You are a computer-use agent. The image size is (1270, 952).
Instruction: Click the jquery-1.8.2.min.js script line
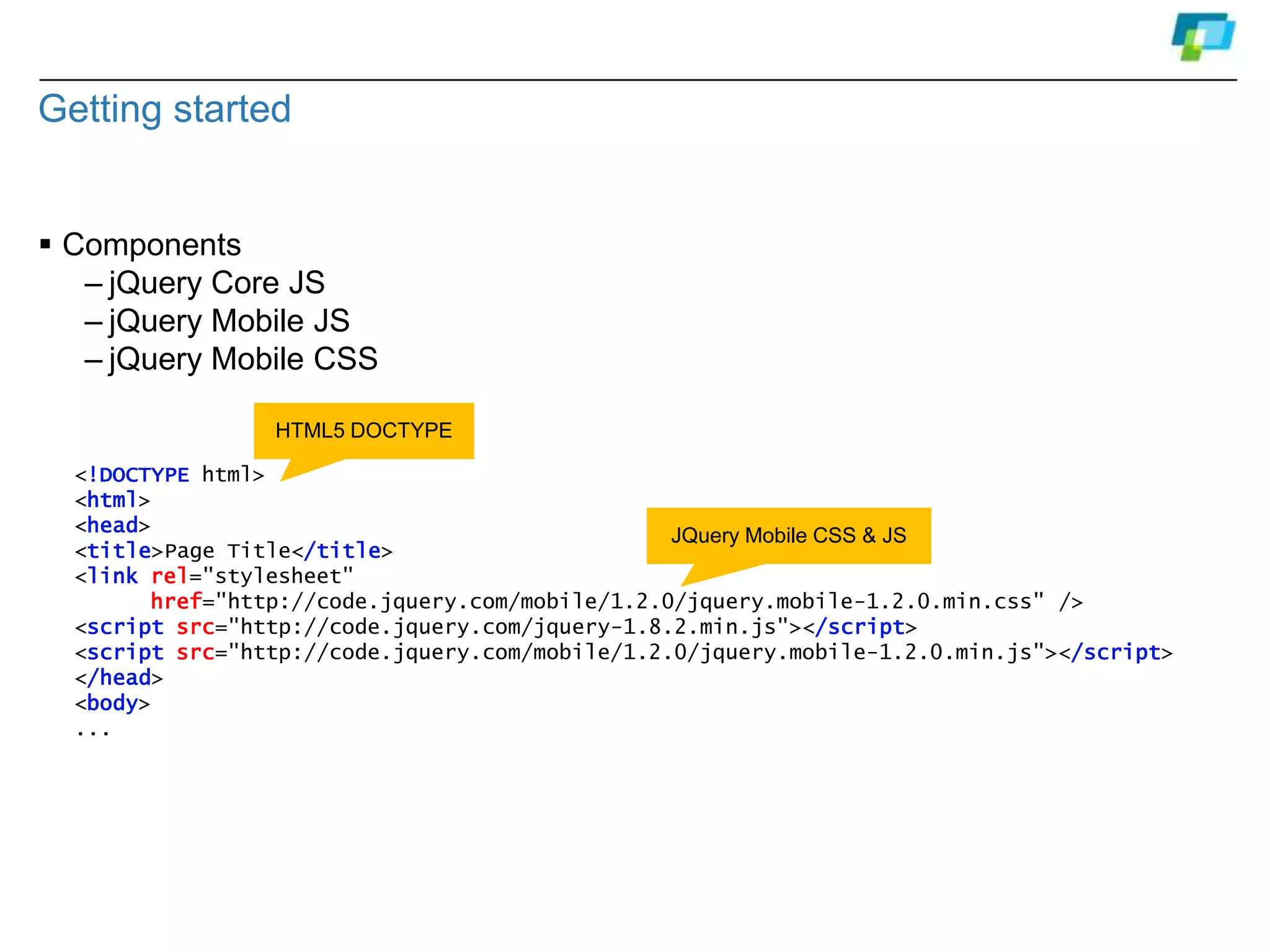(x=495, y=627)
